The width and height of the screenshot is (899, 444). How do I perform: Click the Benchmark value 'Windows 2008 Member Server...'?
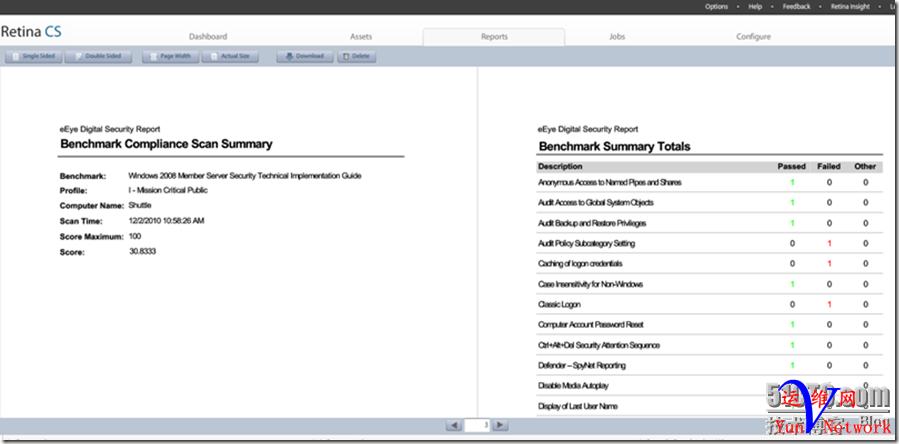[245, 176]
